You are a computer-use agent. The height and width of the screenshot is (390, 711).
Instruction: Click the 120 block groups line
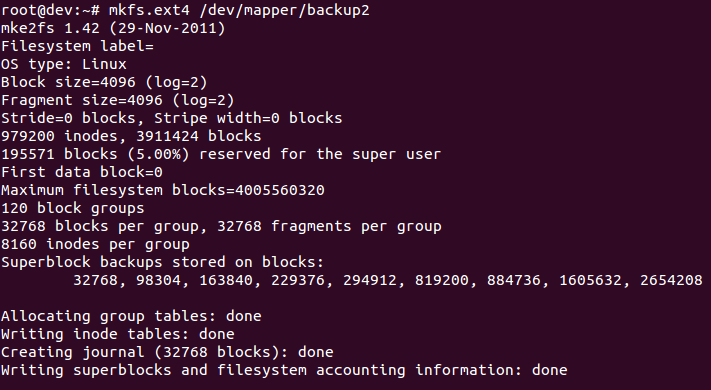pos(73,208)
